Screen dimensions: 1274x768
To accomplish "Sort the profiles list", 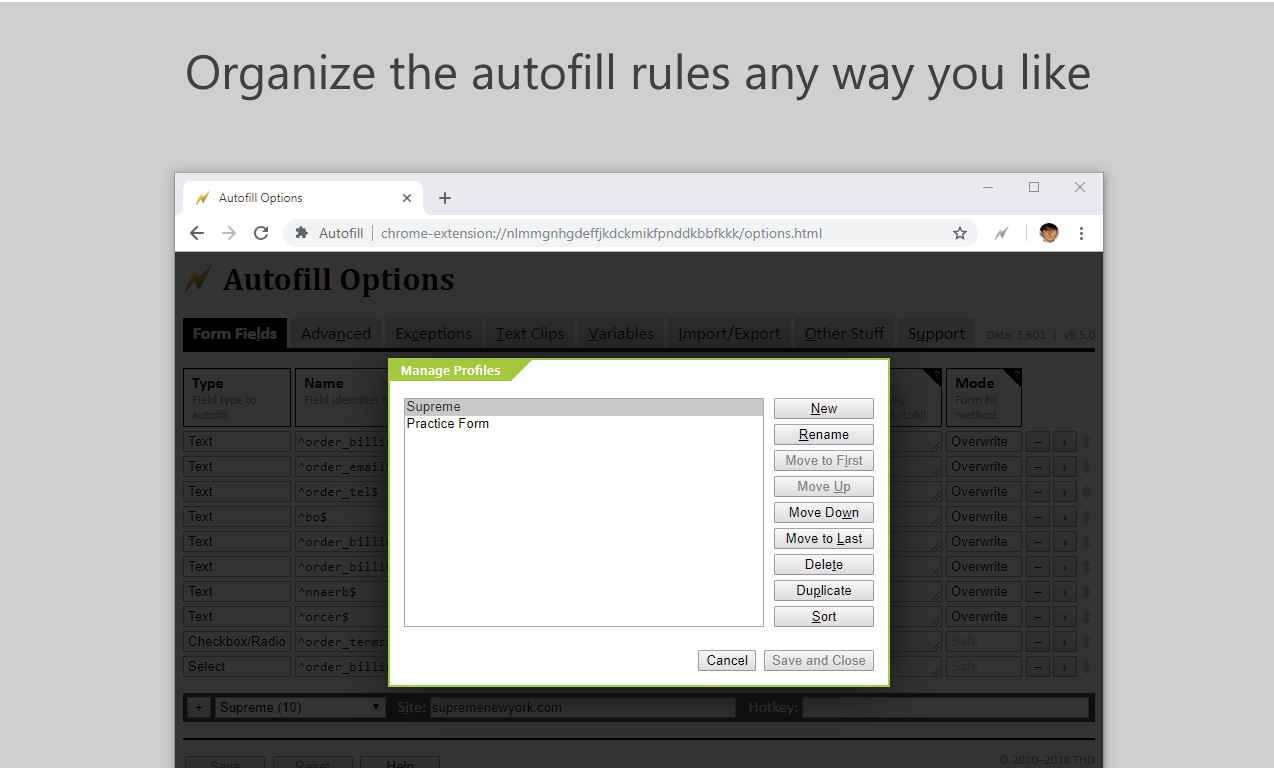I will click(x=824, y=616).
